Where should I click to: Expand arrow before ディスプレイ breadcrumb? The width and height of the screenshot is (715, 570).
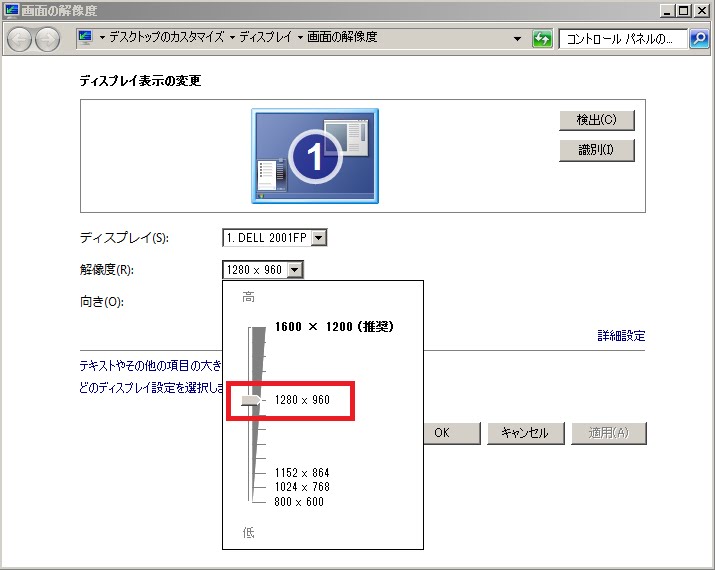(232, 37)
